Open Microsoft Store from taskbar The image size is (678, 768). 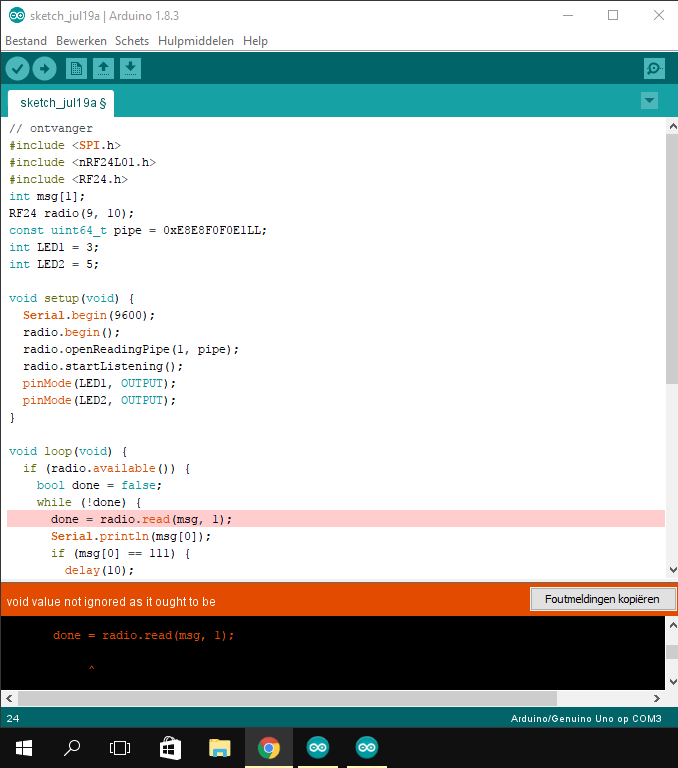(x=170, y=747)
